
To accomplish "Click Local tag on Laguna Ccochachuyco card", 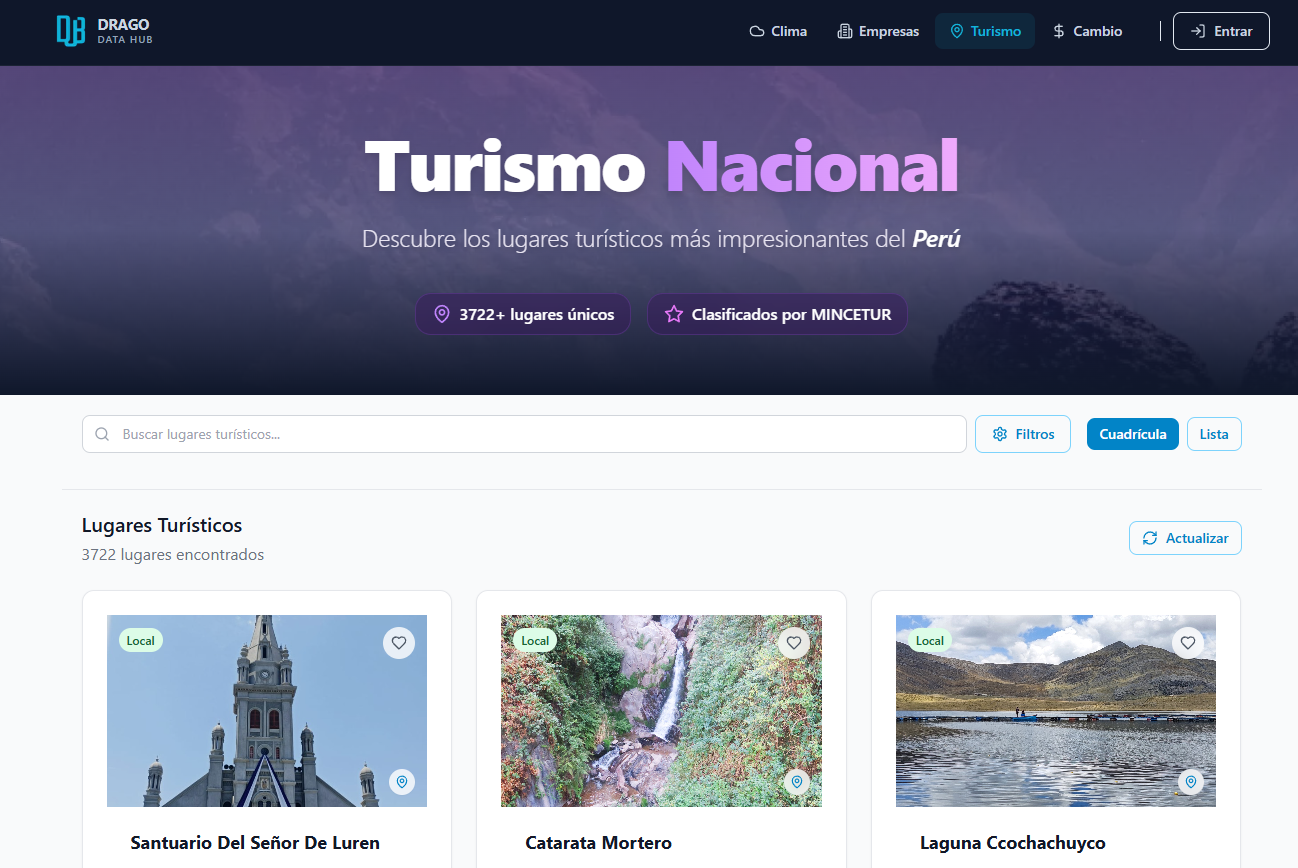I will pyautogui.click(x=930, y=640).
